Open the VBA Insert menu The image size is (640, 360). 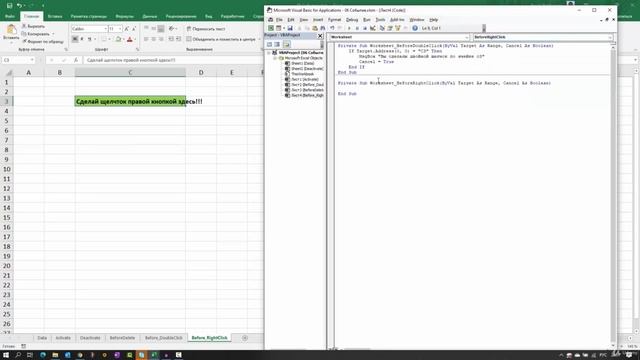(x=318, y=20)
